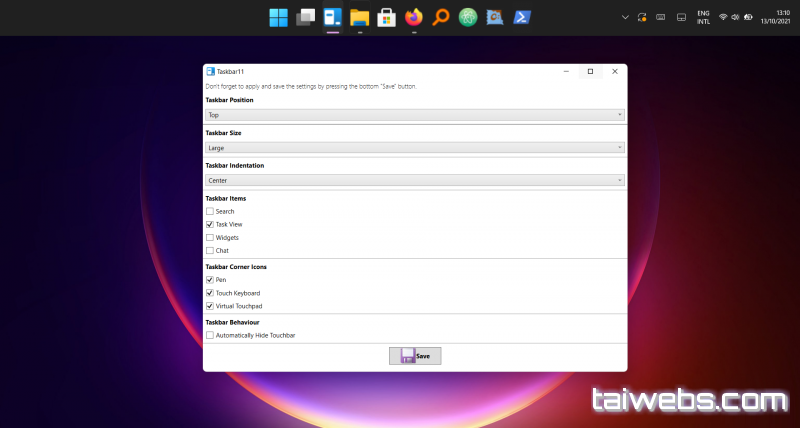Open the Taskbar Position dropdown

pyautogui.click(x=415, y=115)
